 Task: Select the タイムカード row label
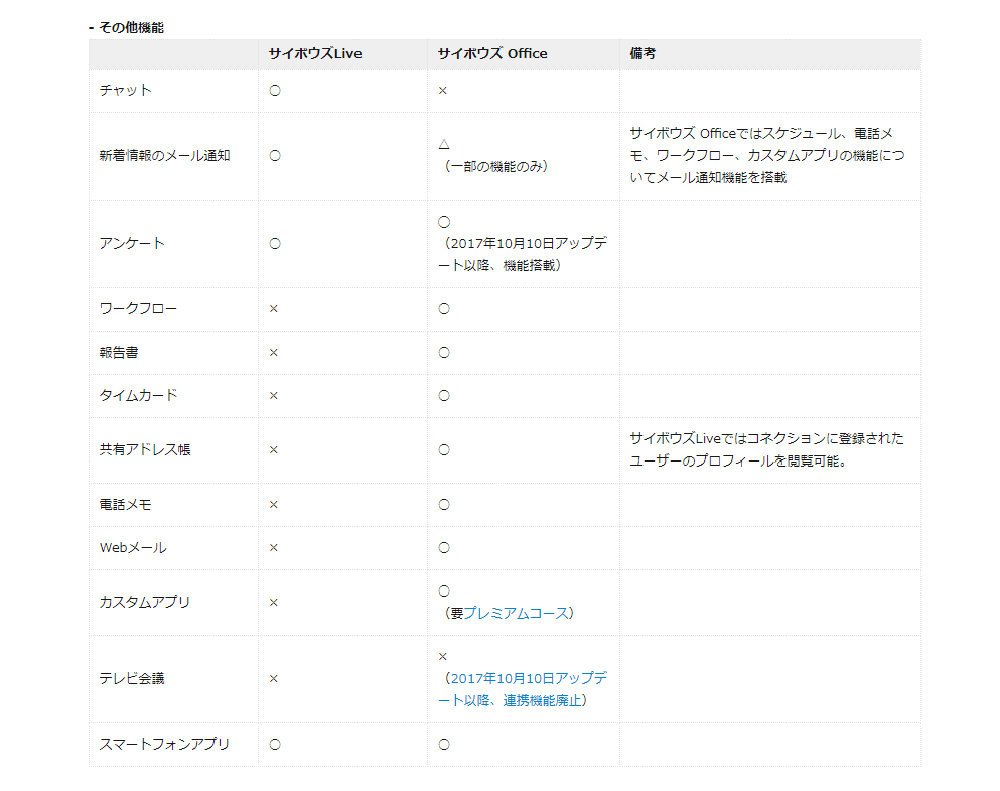pos(138,396)
